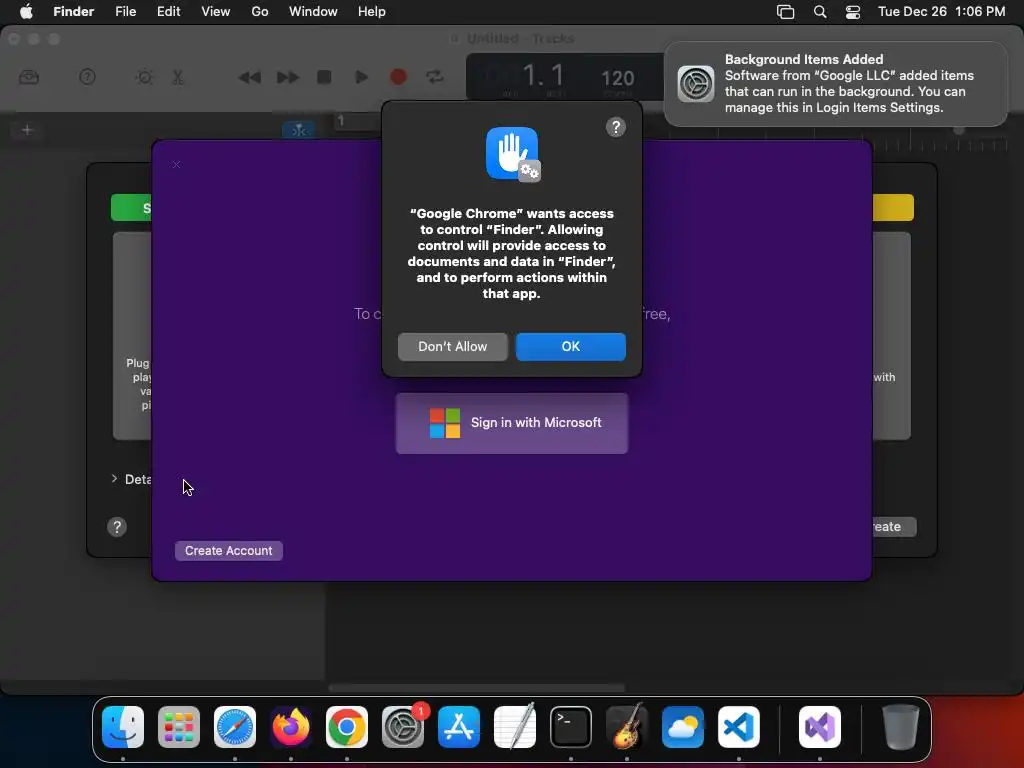Open the Edit menu

pos(168,12)
